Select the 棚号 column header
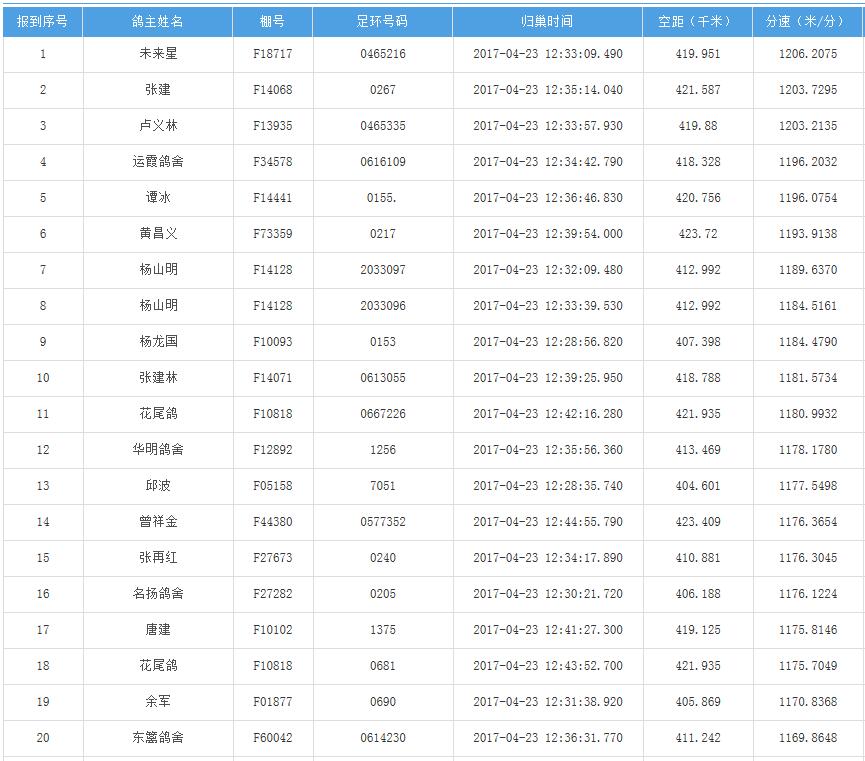865x761 pixels. pyautogui.click(x=272, y=21)
